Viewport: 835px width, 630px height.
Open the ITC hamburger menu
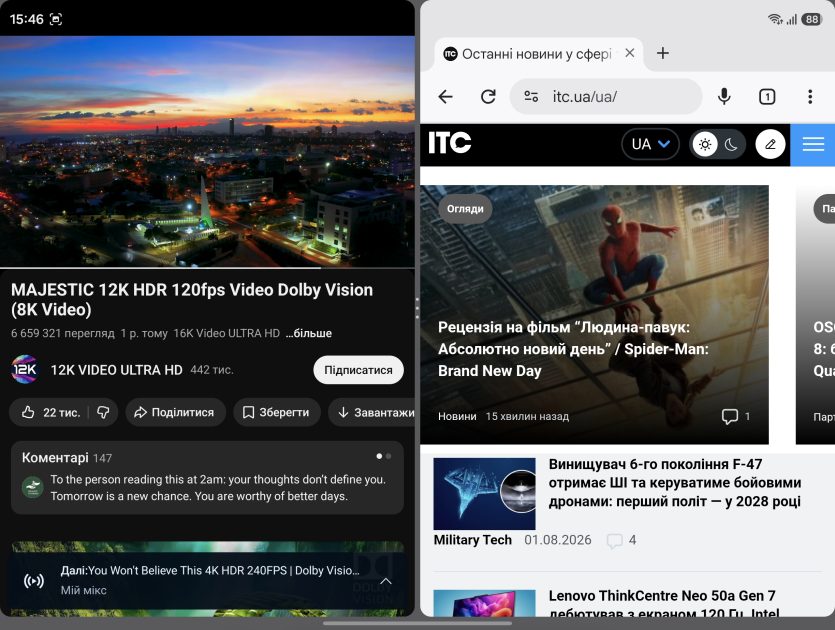coord(813,144)
